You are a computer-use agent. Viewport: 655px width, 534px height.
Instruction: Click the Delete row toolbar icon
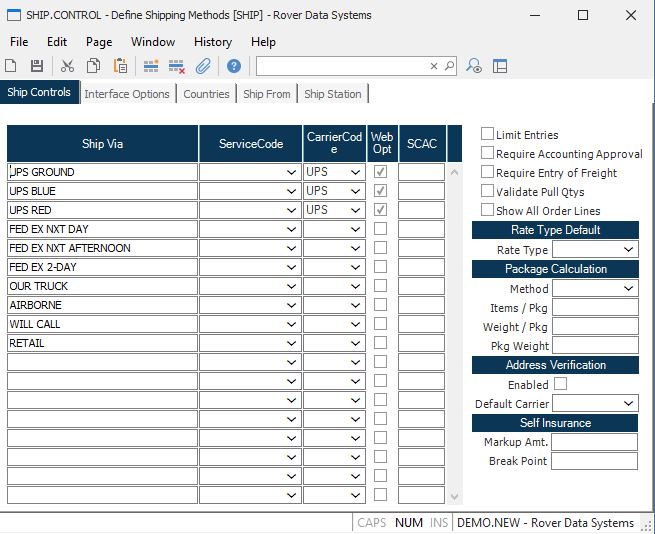(x=177, y=66)
